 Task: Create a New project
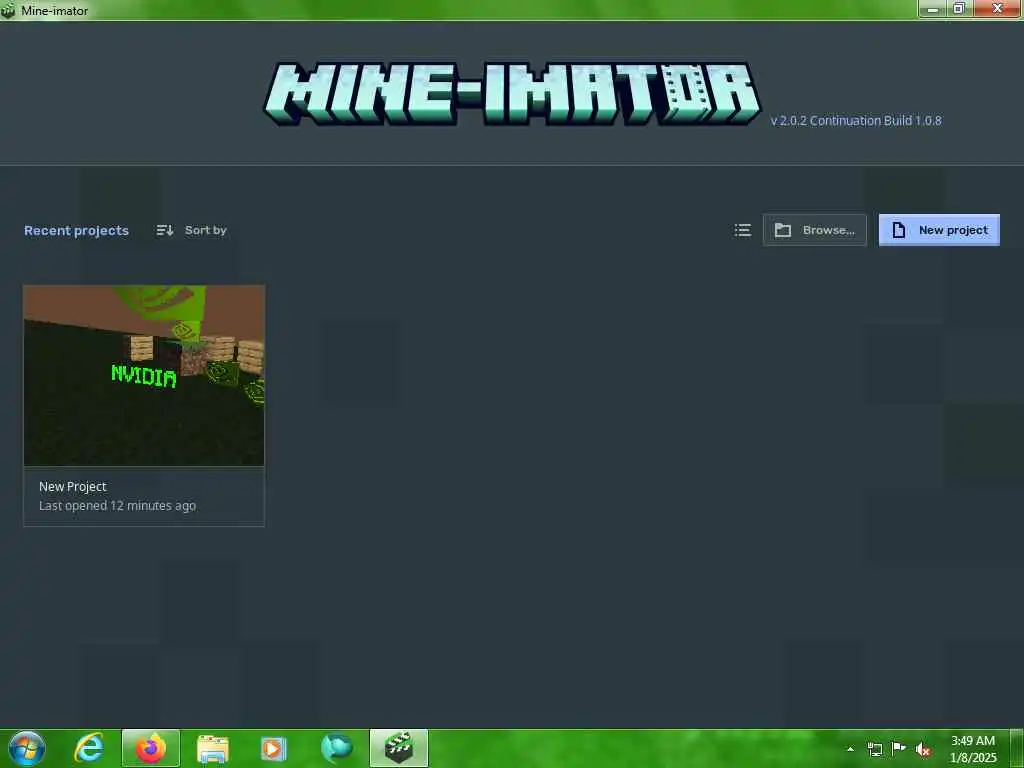[x=938, y=230]
